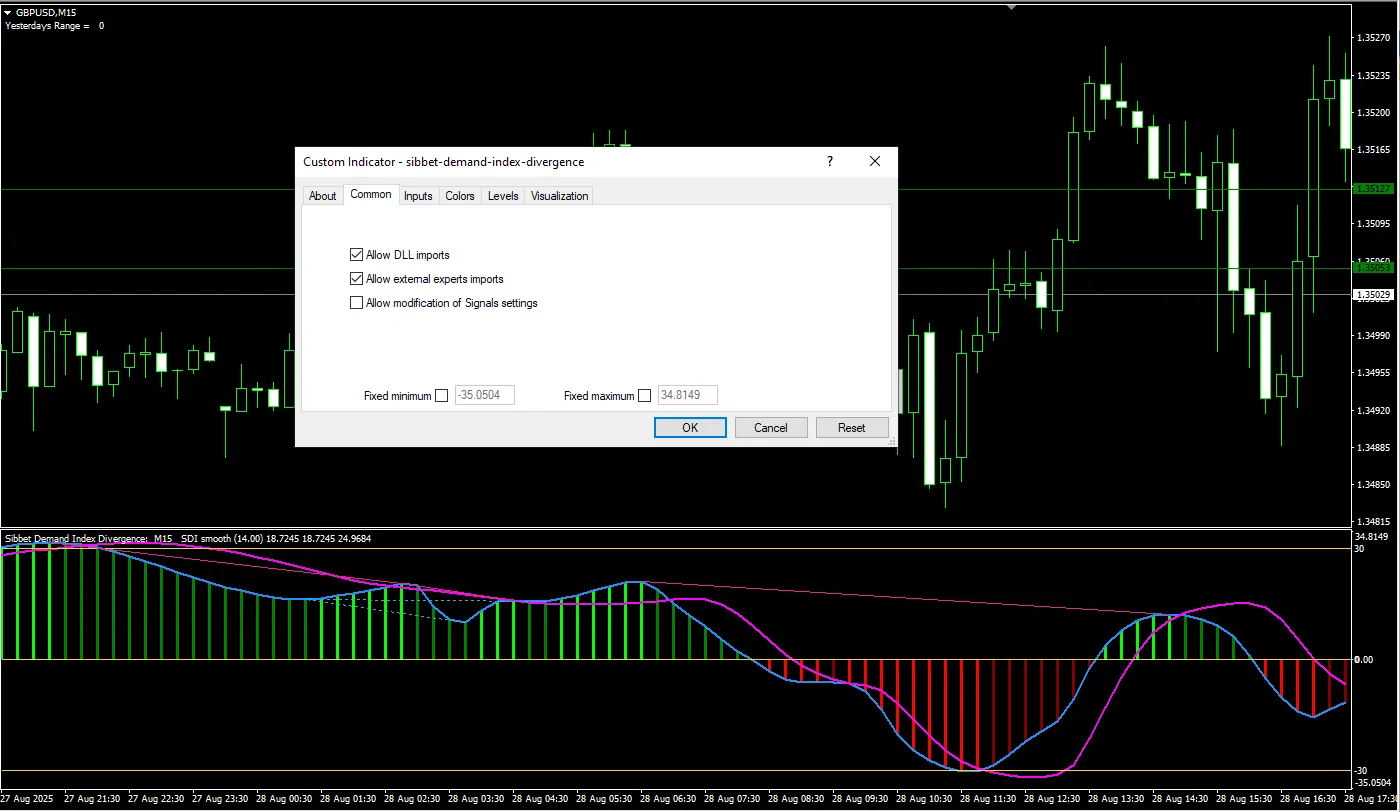Uncheck Allow external experts imports
This screenshot has width=1400, height=812.
357,279
